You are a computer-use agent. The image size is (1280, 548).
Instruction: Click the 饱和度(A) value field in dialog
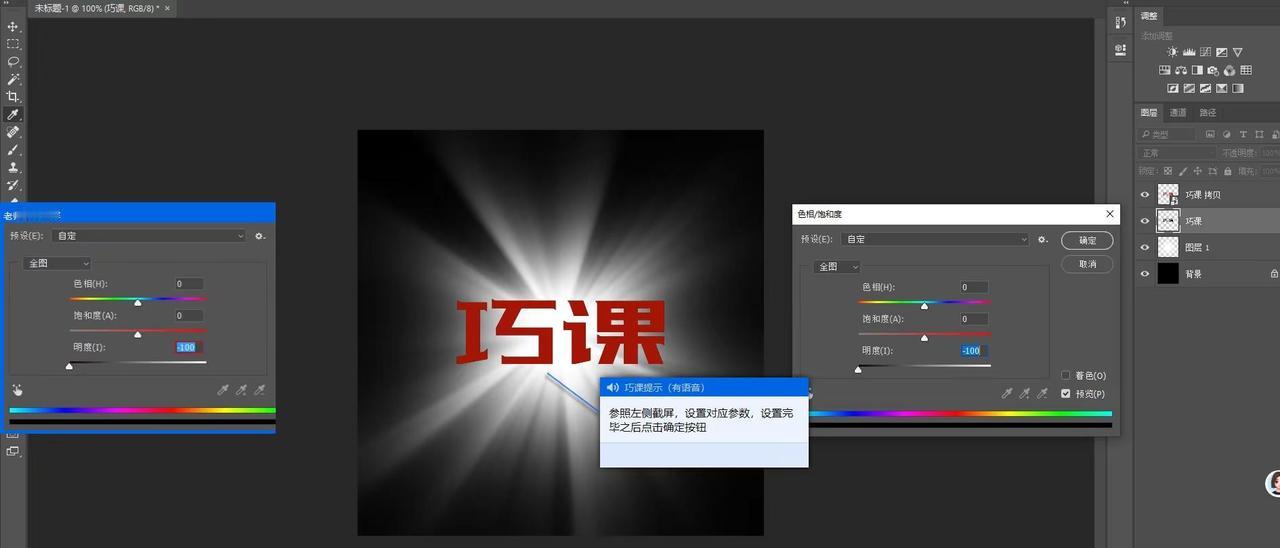coord(974,319)
